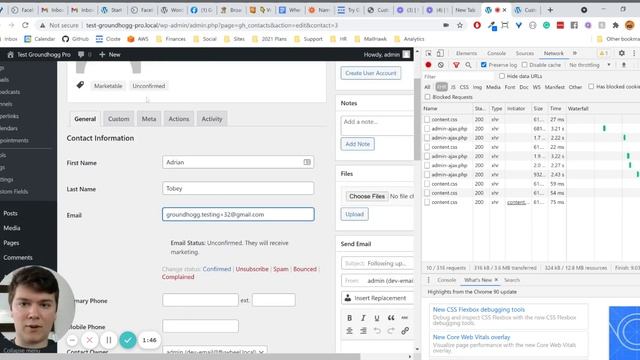Switch to the Meta tab

click(149, 119)
